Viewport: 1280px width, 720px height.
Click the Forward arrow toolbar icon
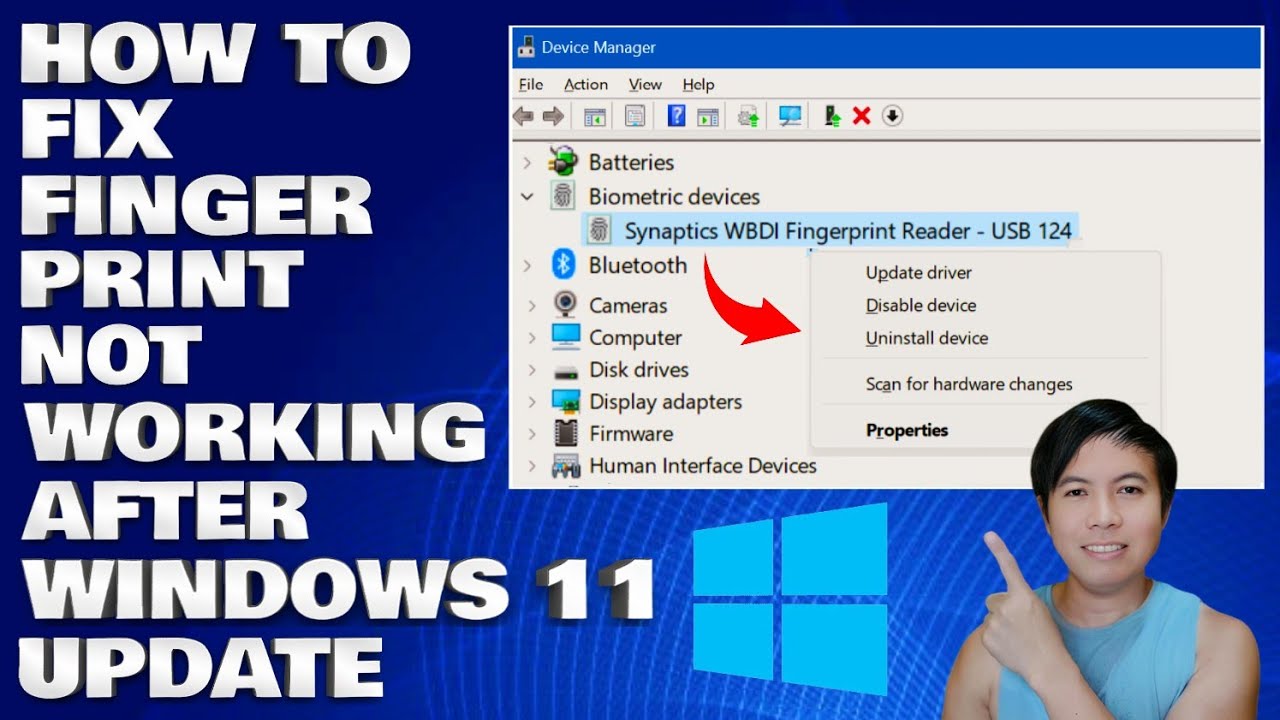click(553, 117)
